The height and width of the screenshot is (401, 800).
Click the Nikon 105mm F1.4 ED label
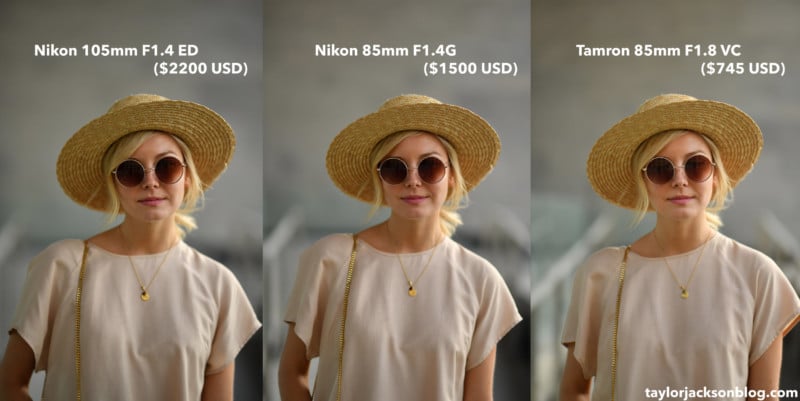point(116,51)
